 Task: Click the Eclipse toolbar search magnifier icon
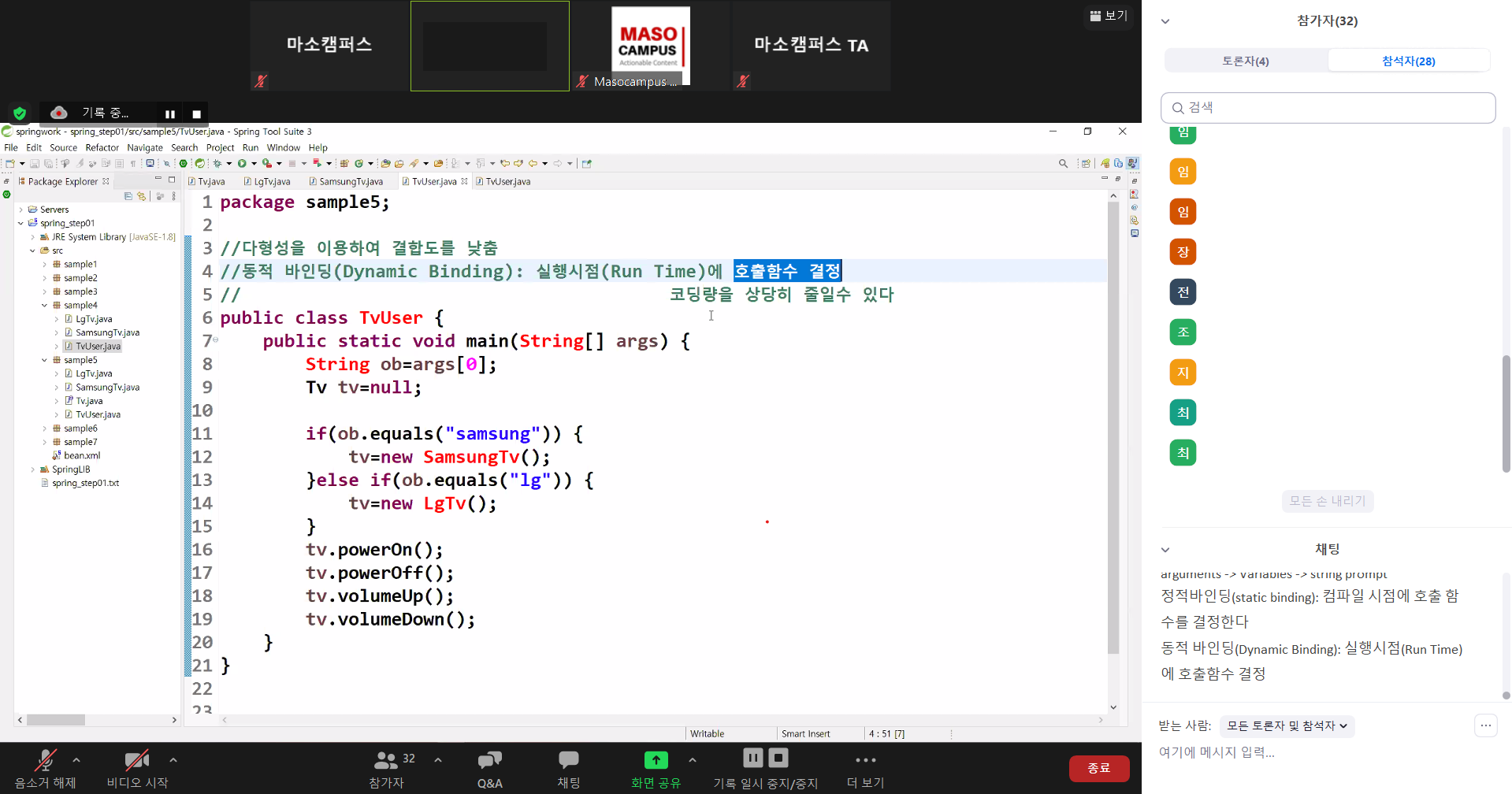point(1063,164)
